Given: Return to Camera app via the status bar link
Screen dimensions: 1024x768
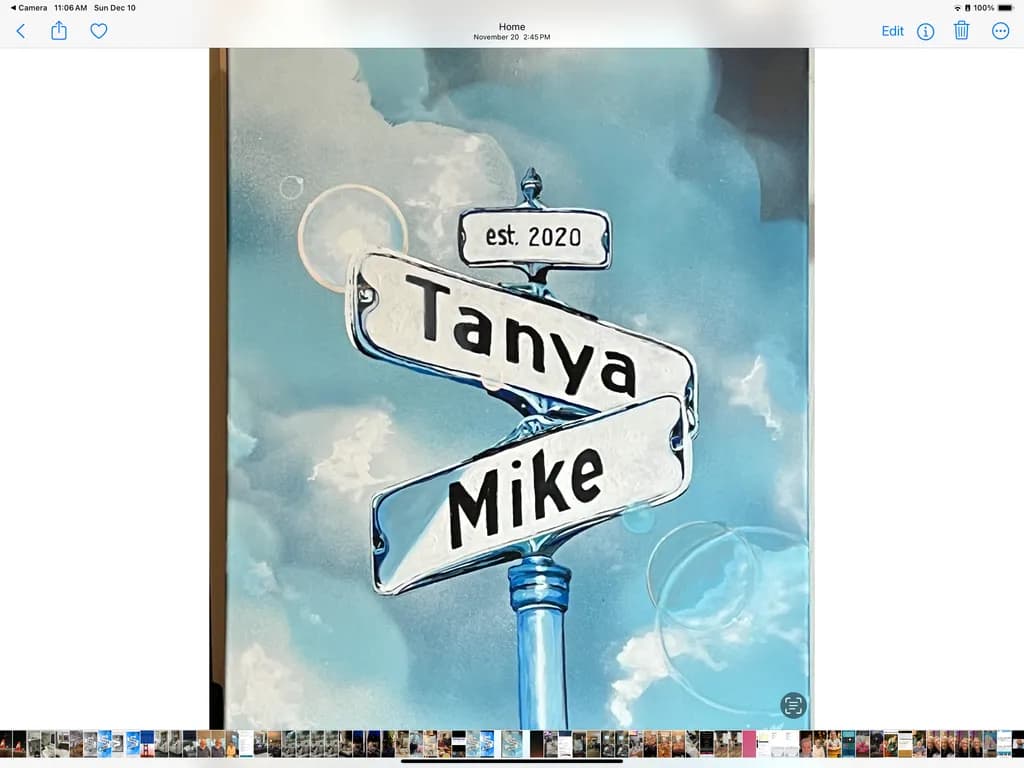Looking at the screenshot, I should [29, 8].
